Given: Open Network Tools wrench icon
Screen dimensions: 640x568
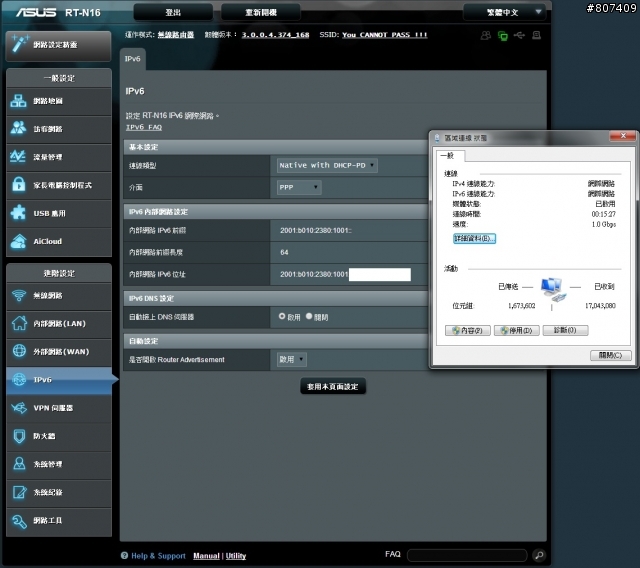Looking at the screenshot, I should (19, 521).
